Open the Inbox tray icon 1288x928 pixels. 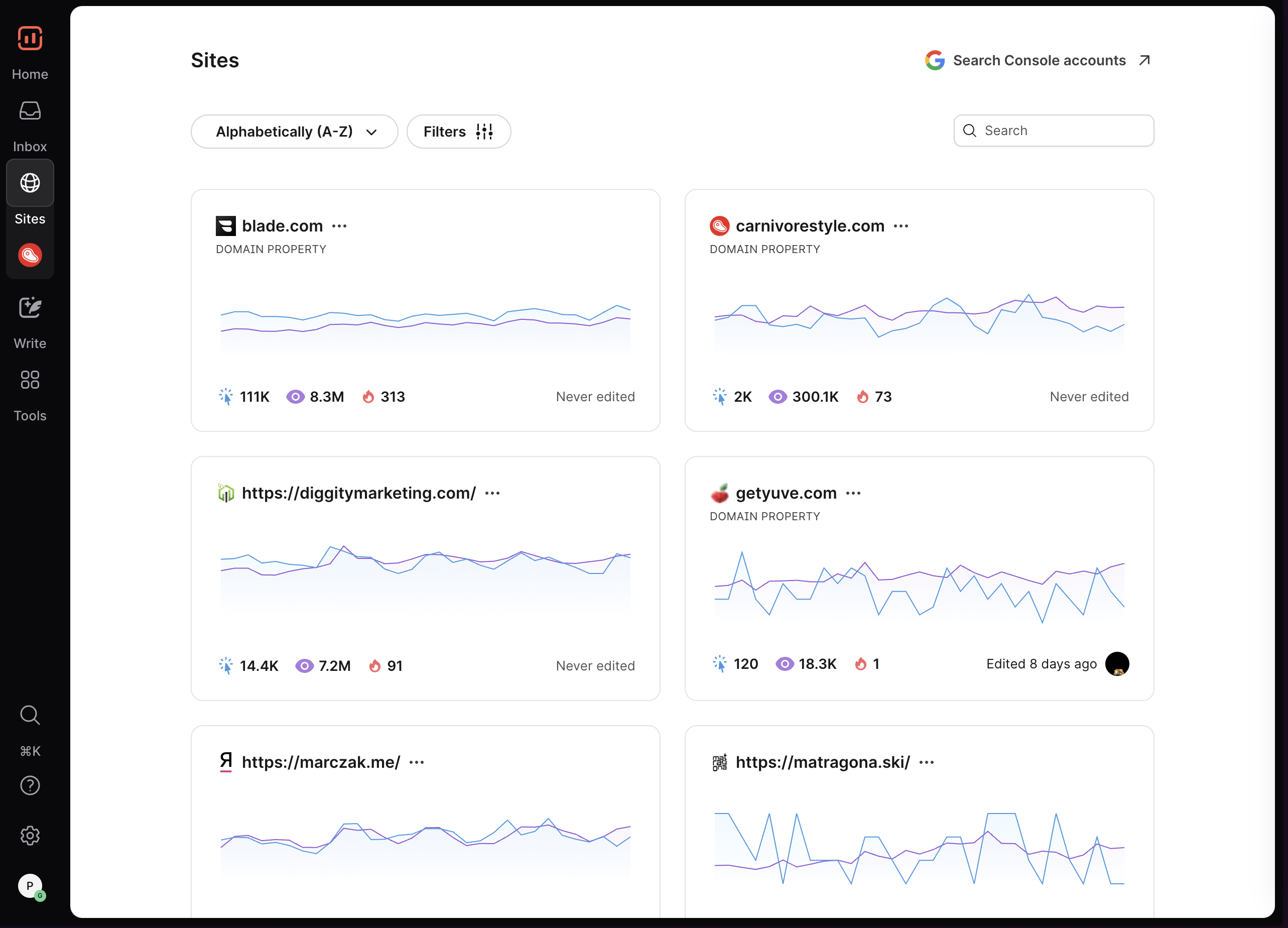point(30,111)
